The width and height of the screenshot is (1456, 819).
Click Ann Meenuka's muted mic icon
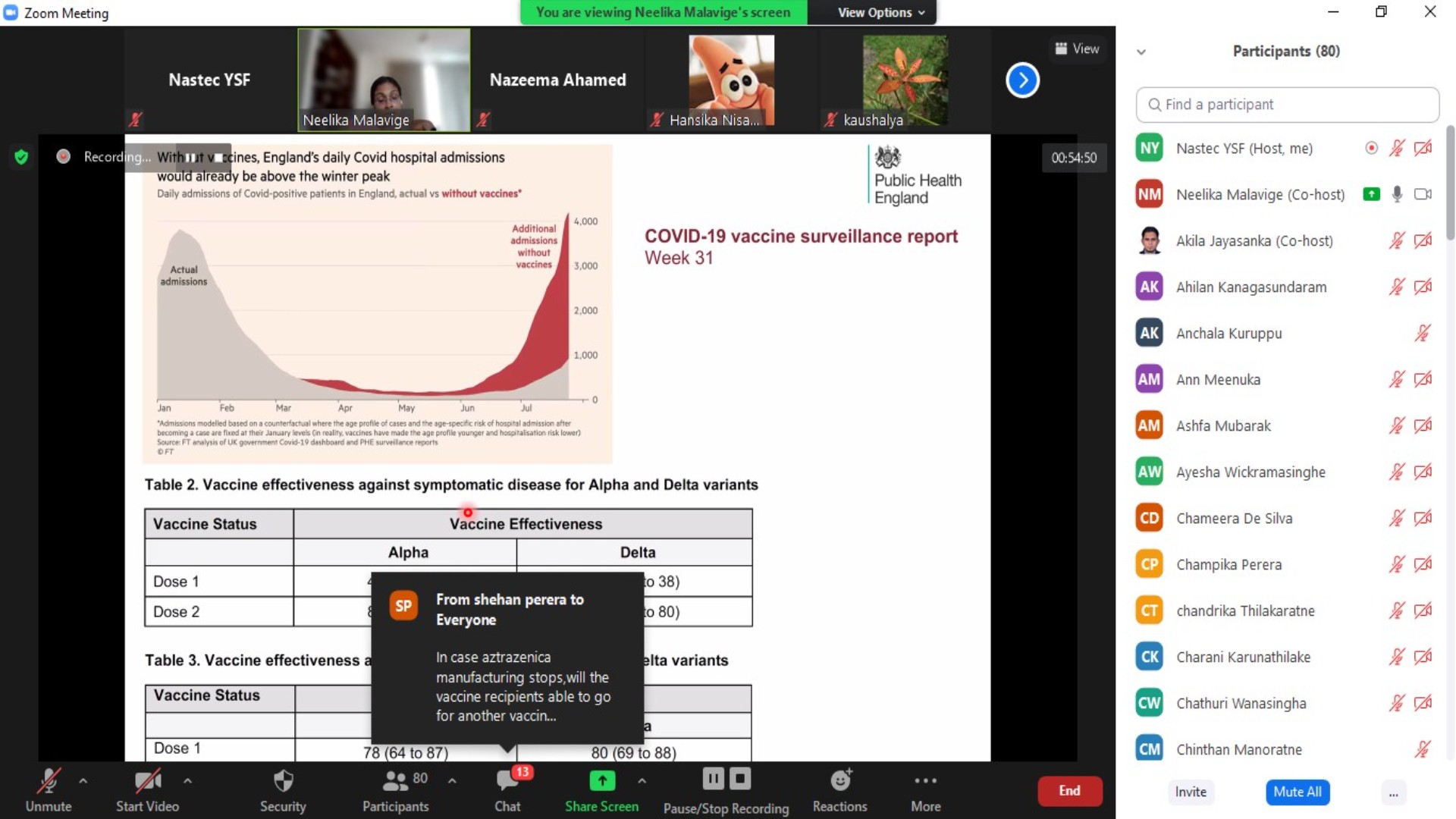pos(1397,380)
